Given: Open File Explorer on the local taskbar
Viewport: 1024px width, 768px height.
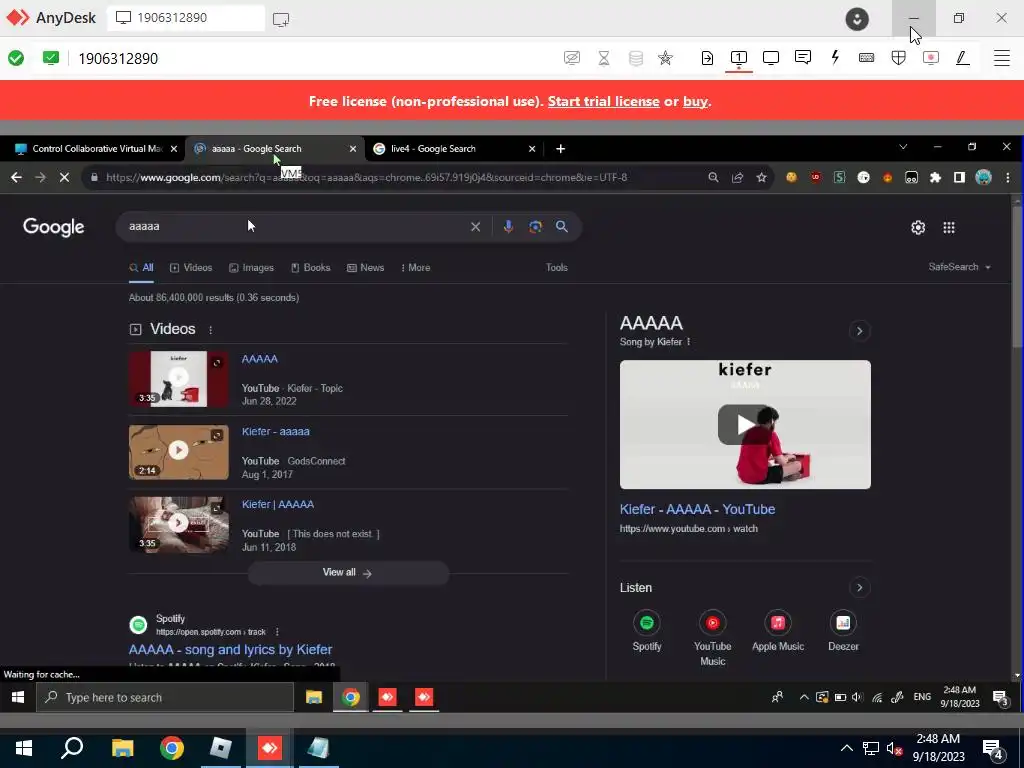Looking at the screenshot, I should (122, 748).
